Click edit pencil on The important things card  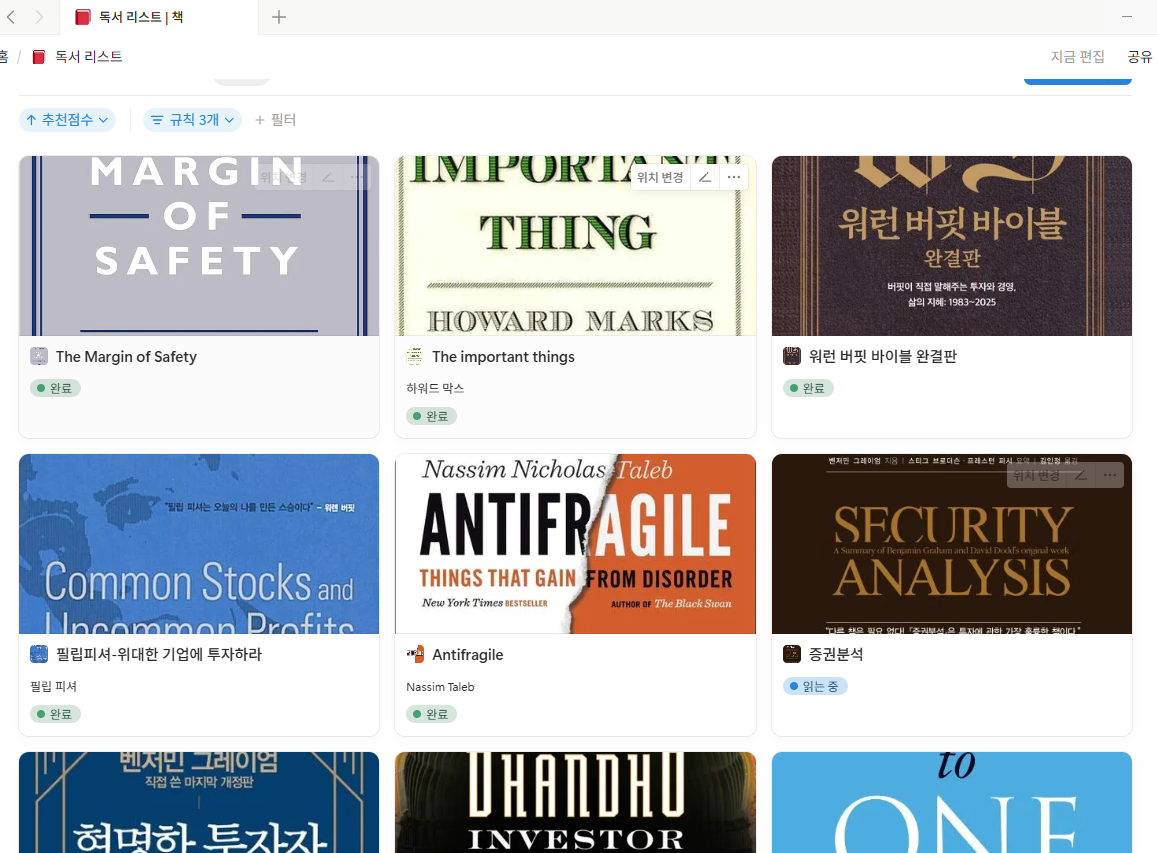(x=705, y=177)
